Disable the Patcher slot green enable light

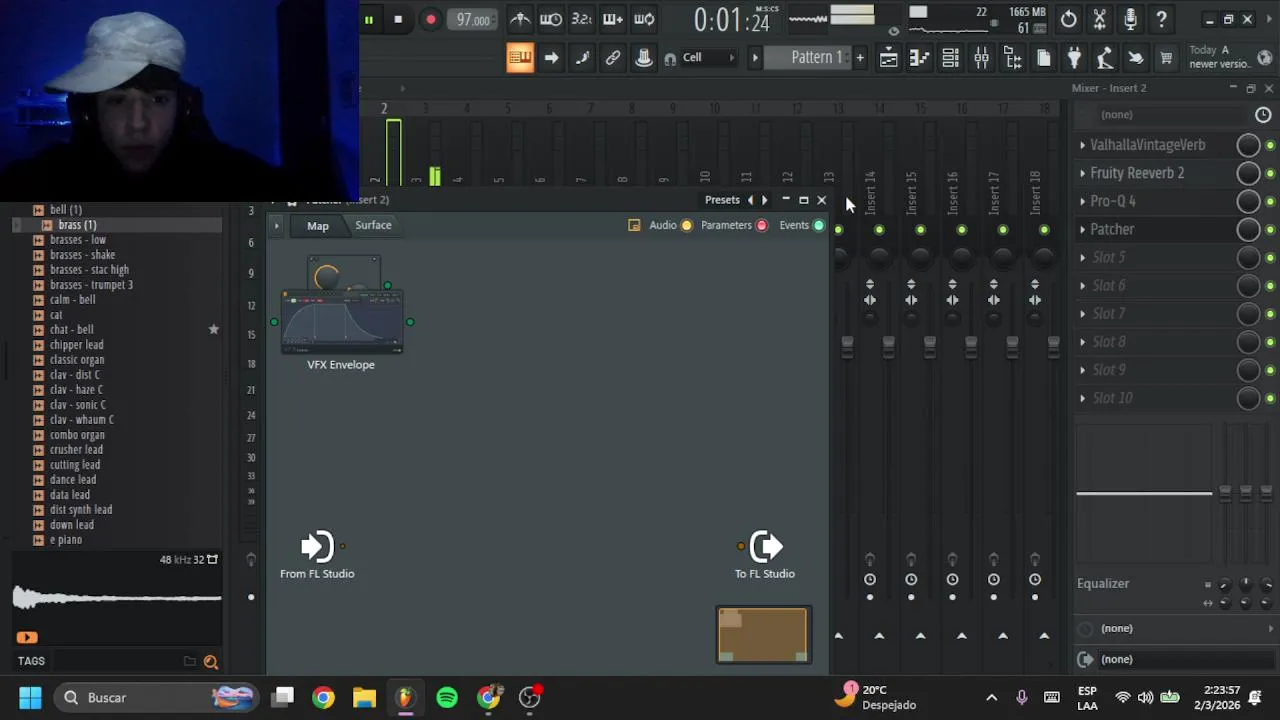[x=1270, y=230]
